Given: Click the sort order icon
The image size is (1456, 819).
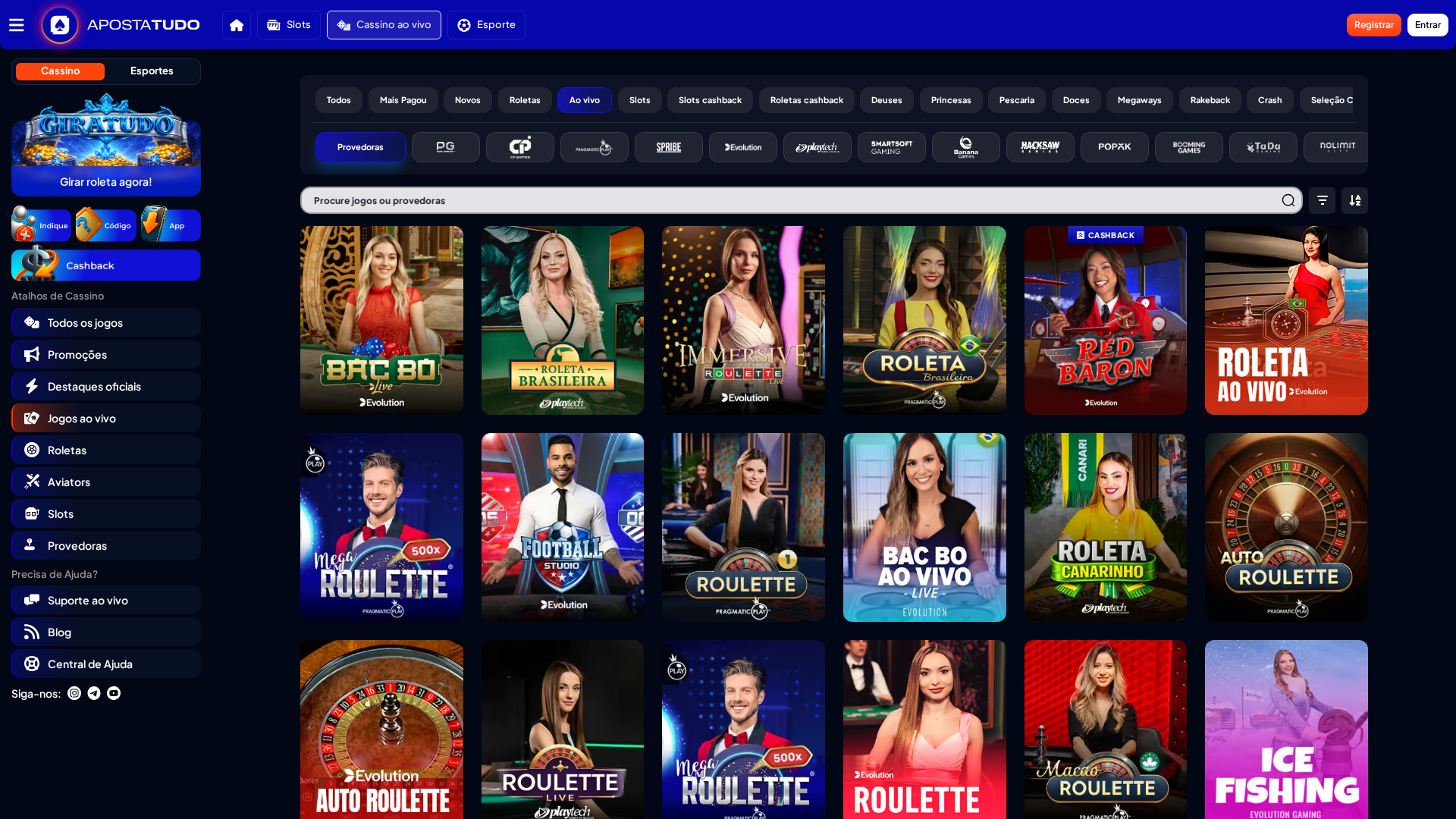Looking at the screenshot, I should tap(1355, 200).
